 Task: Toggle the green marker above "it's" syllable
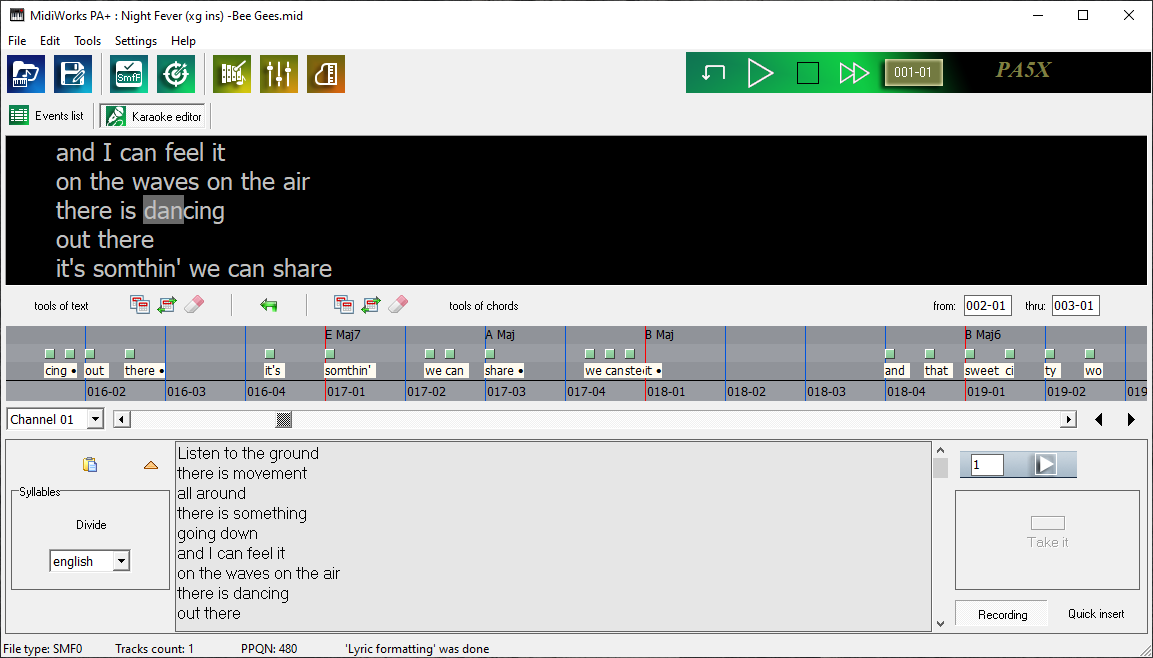coord(270,353)
